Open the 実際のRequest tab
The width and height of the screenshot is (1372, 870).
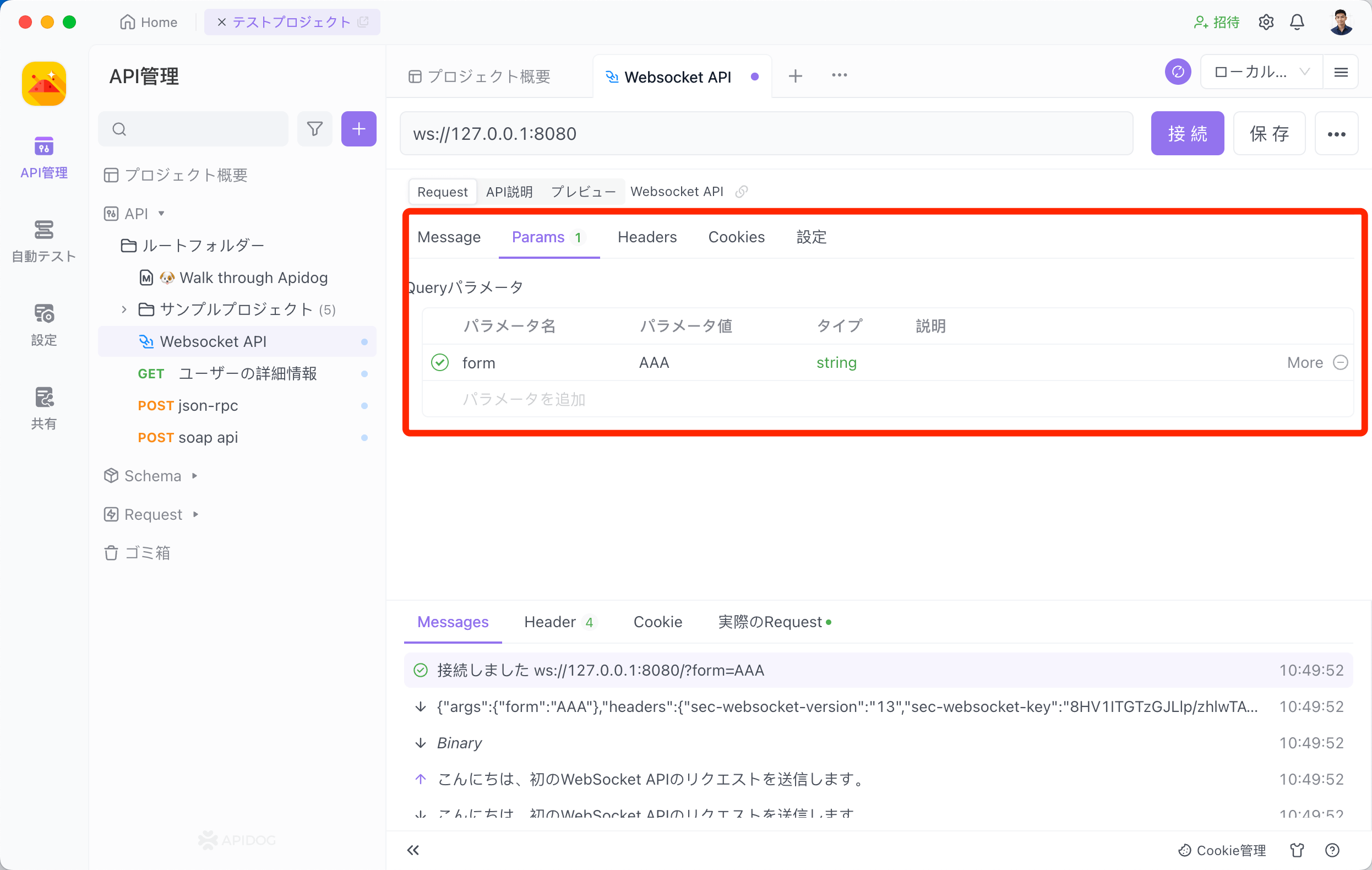[775, 622]
